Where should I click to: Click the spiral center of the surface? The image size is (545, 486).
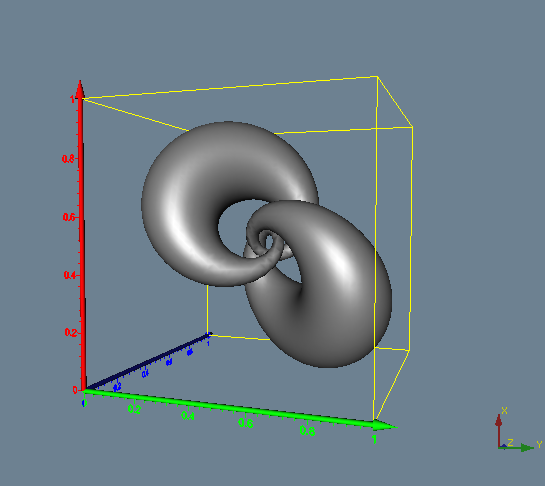click(x=268, y=239)
